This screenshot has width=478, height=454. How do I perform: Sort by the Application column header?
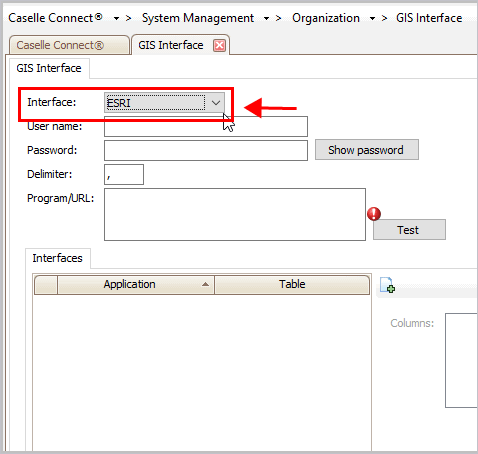point(136,284)
